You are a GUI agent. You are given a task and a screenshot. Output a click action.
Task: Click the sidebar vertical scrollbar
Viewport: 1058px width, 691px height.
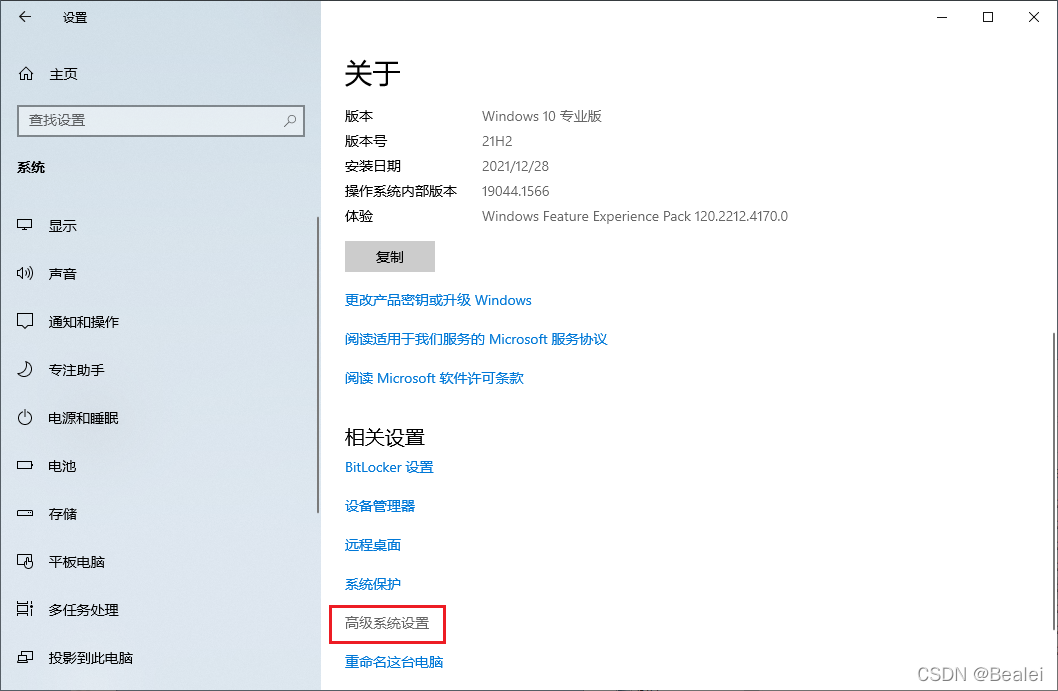pyautogui.click(x=317, y=364)
